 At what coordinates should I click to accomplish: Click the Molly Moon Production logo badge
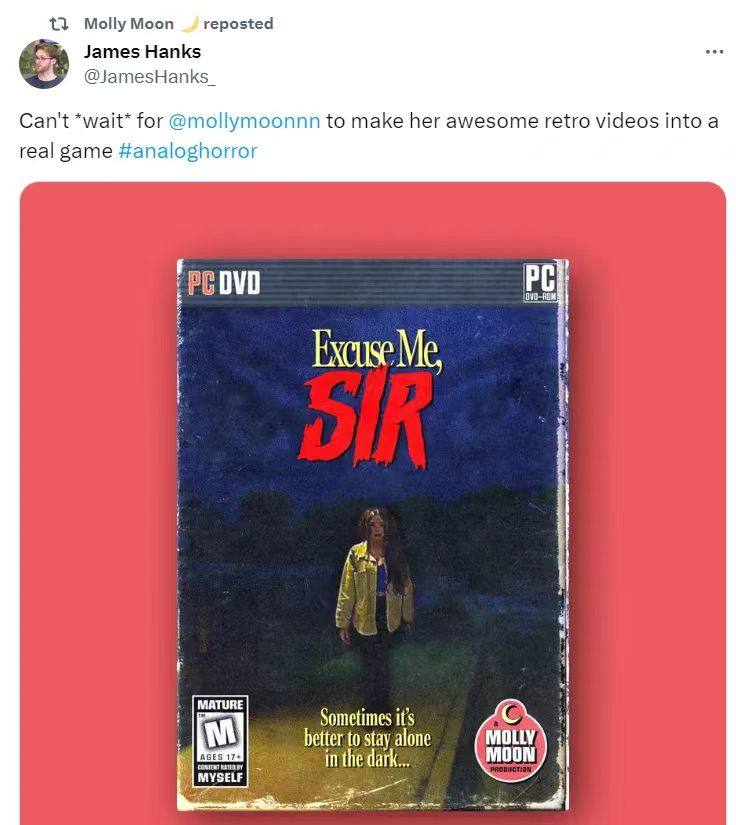[x=510, y=741]
